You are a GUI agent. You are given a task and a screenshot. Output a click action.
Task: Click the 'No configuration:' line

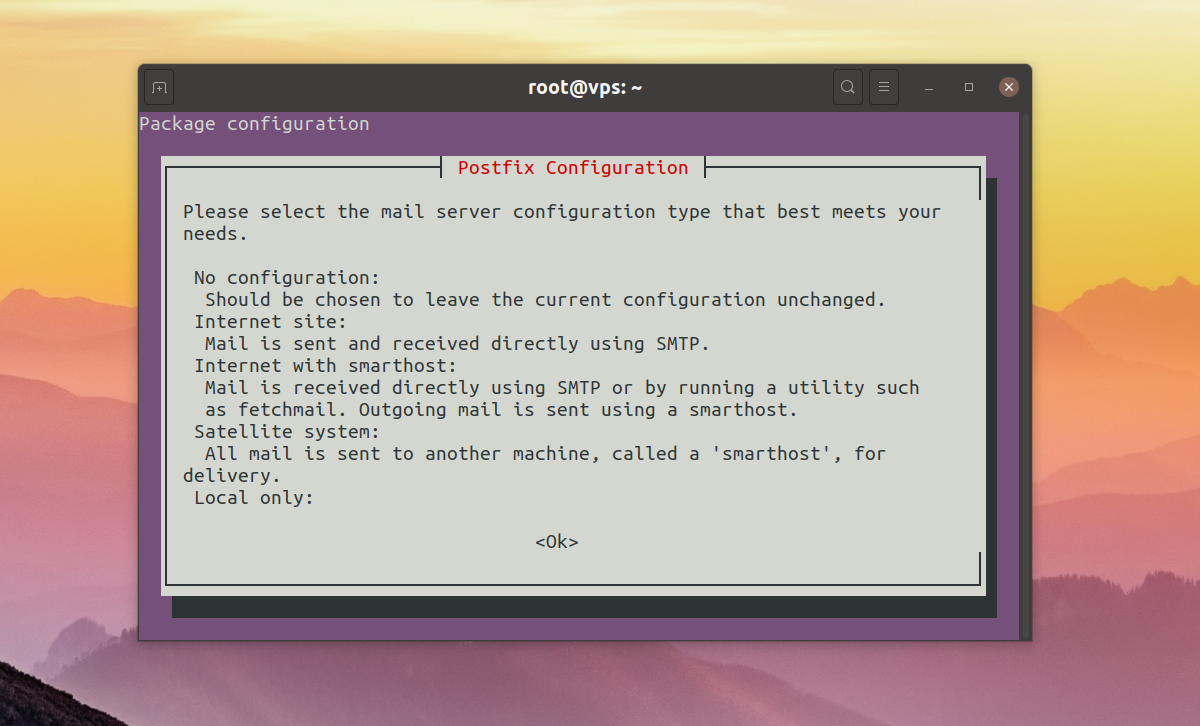pyautogui.click(x=288, y=278)
